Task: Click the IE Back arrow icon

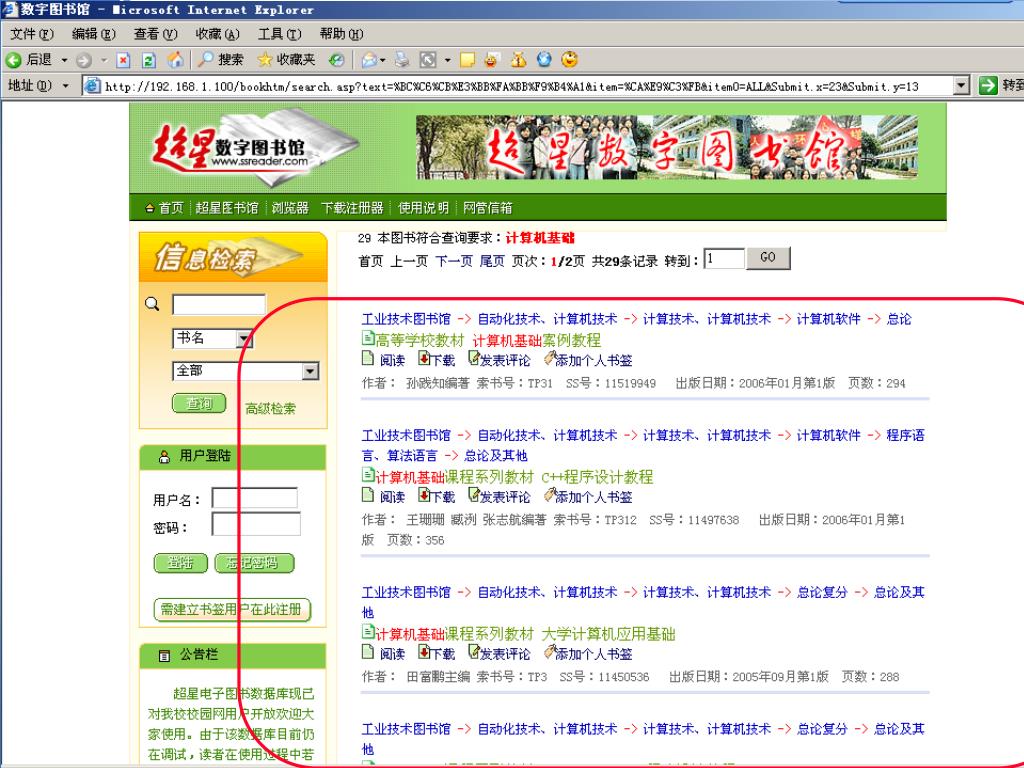Action: point(13,60)
